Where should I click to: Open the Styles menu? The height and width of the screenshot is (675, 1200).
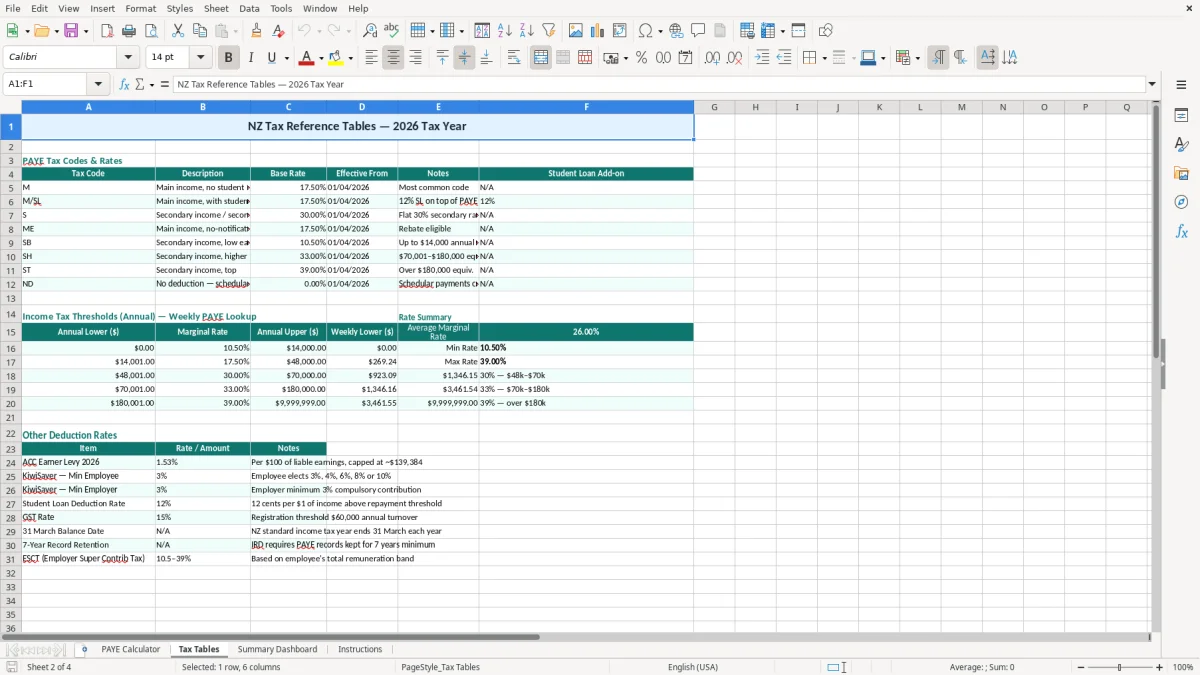(x=180, y=8)
